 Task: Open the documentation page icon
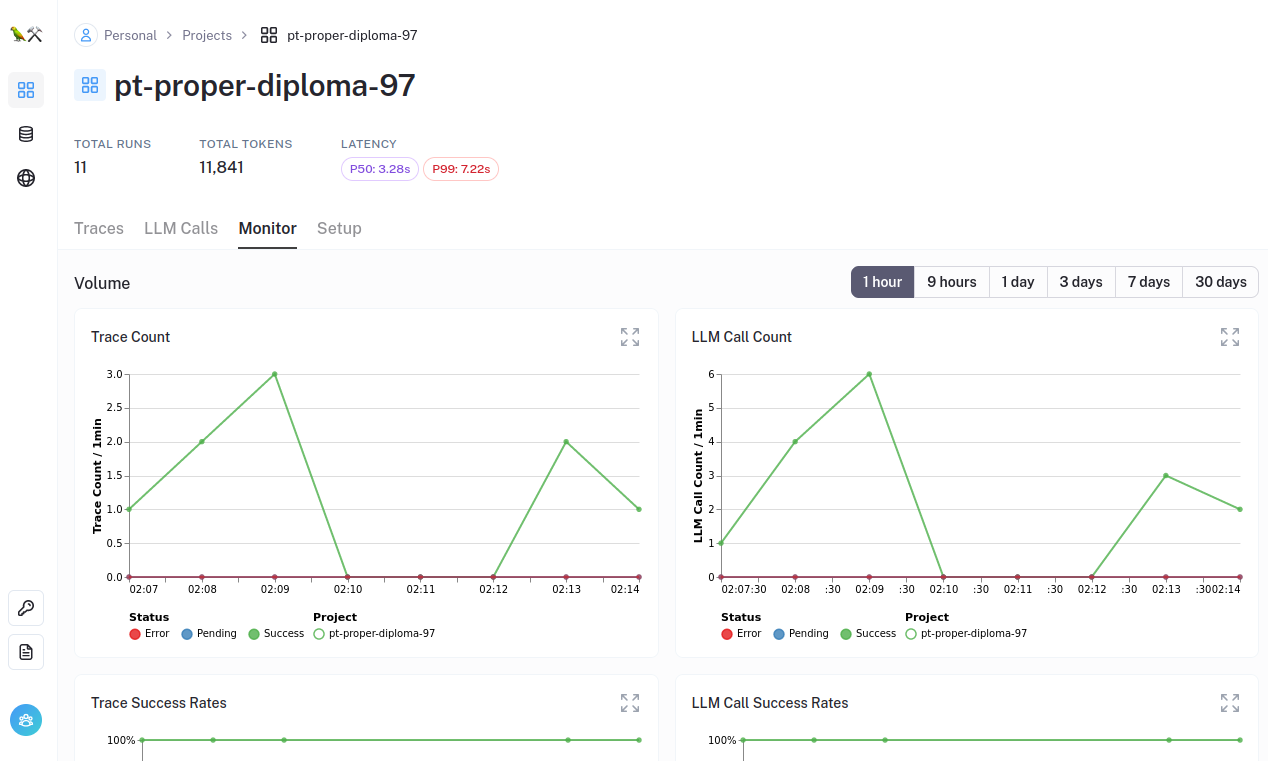coord(26,652)
